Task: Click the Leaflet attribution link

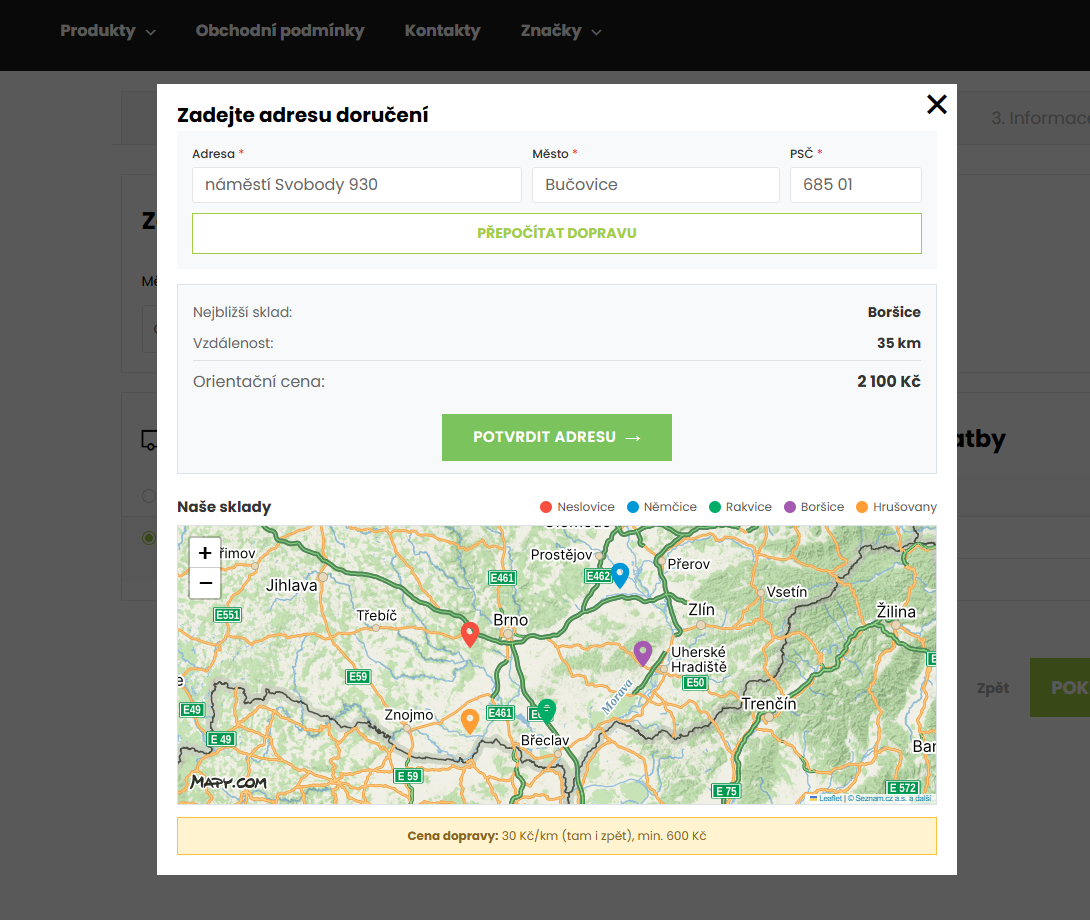Action: (829, 798)
